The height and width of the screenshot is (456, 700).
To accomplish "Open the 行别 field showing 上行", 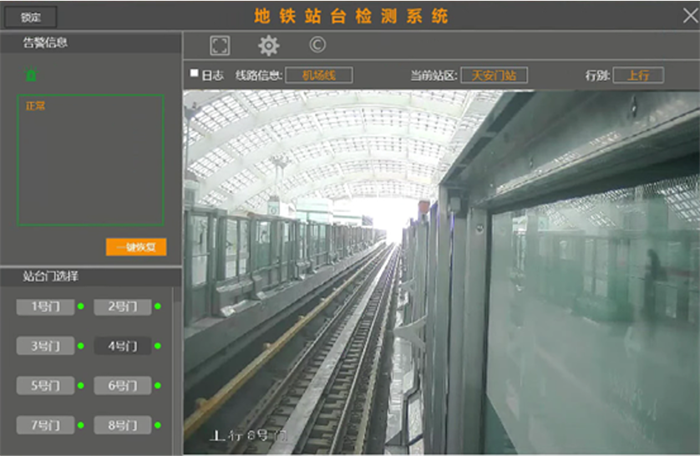I will [x=638, y=75].
